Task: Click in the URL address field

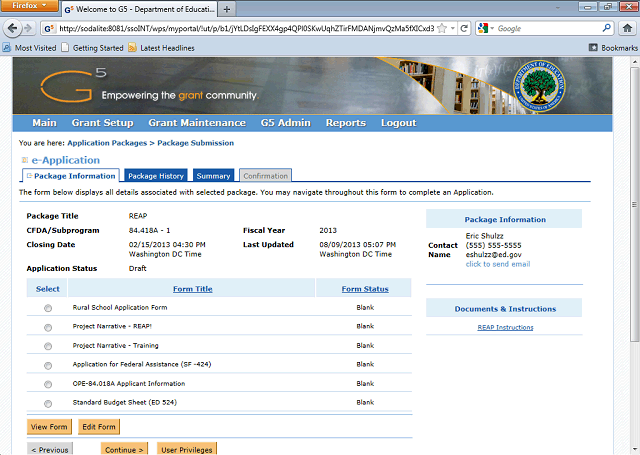Action: pyautogui.click(x=246, y=28)
